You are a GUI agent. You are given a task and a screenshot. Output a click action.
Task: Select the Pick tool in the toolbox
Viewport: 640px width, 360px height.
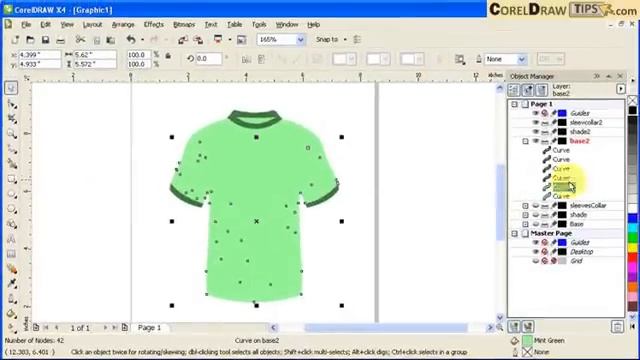[x=11, y=88]
